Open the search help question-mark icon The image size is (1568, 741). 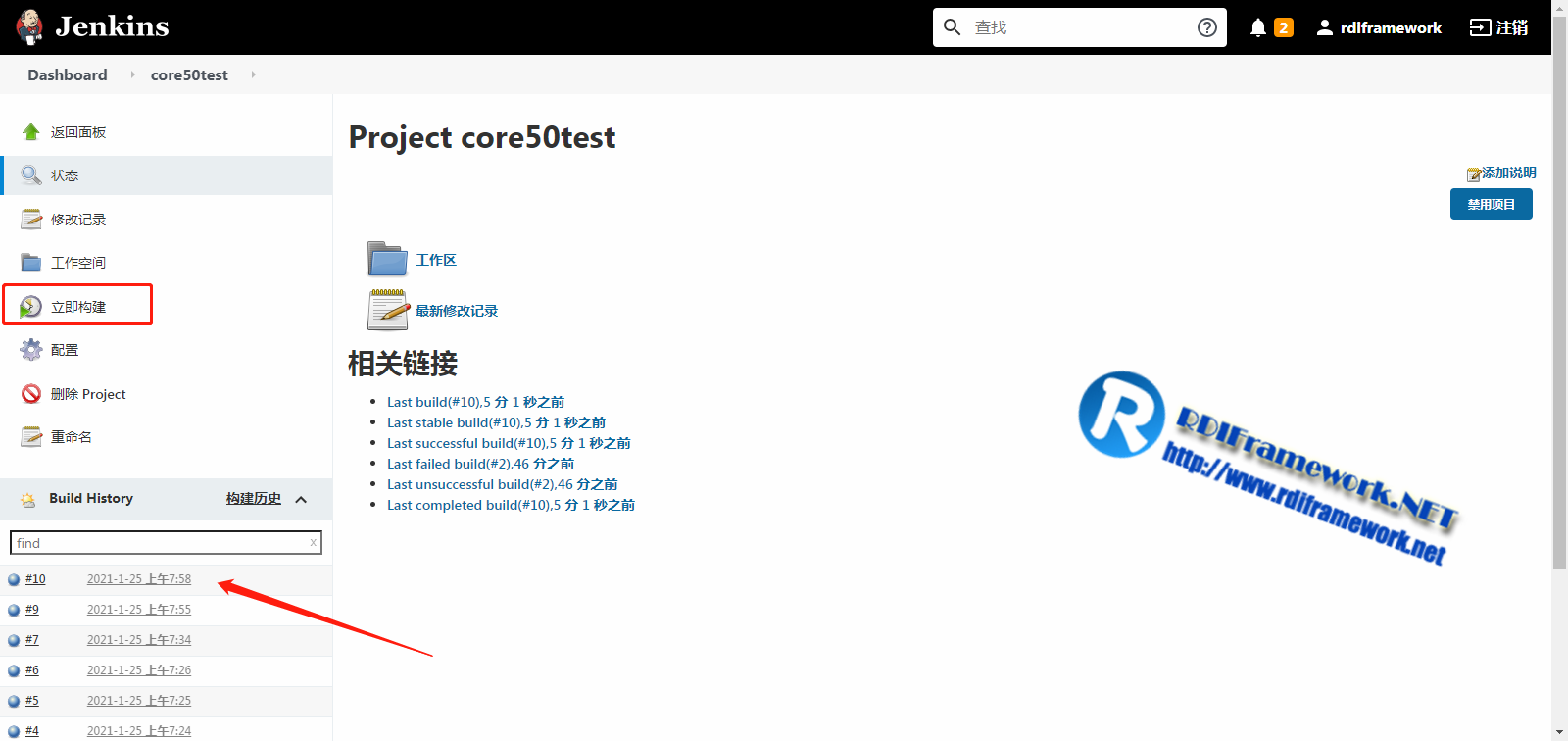[1207, 27]
